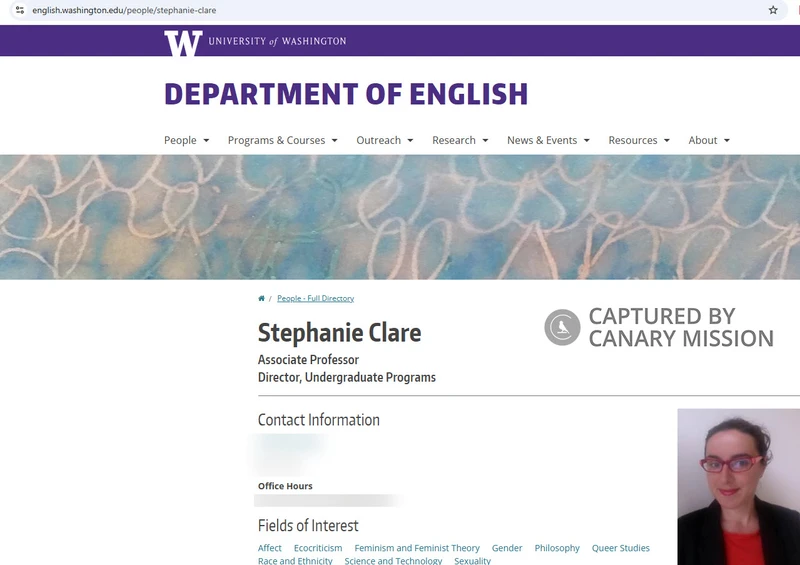Expand the News & Events dropdown arrow
The image size is (800, 565).
click(x=587, y=140)
